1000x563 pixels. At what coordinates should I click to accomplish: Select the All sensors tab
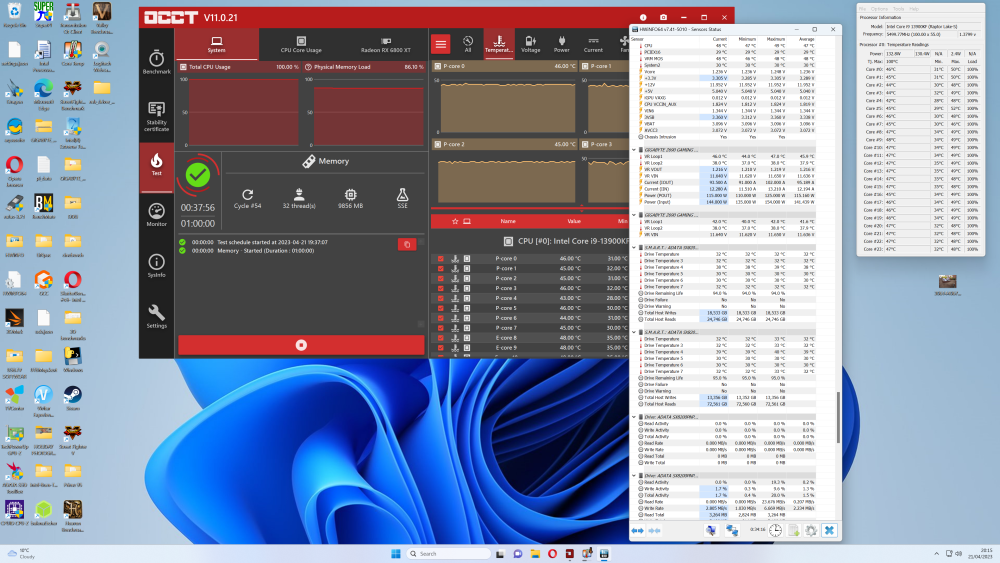click(467, 44)
